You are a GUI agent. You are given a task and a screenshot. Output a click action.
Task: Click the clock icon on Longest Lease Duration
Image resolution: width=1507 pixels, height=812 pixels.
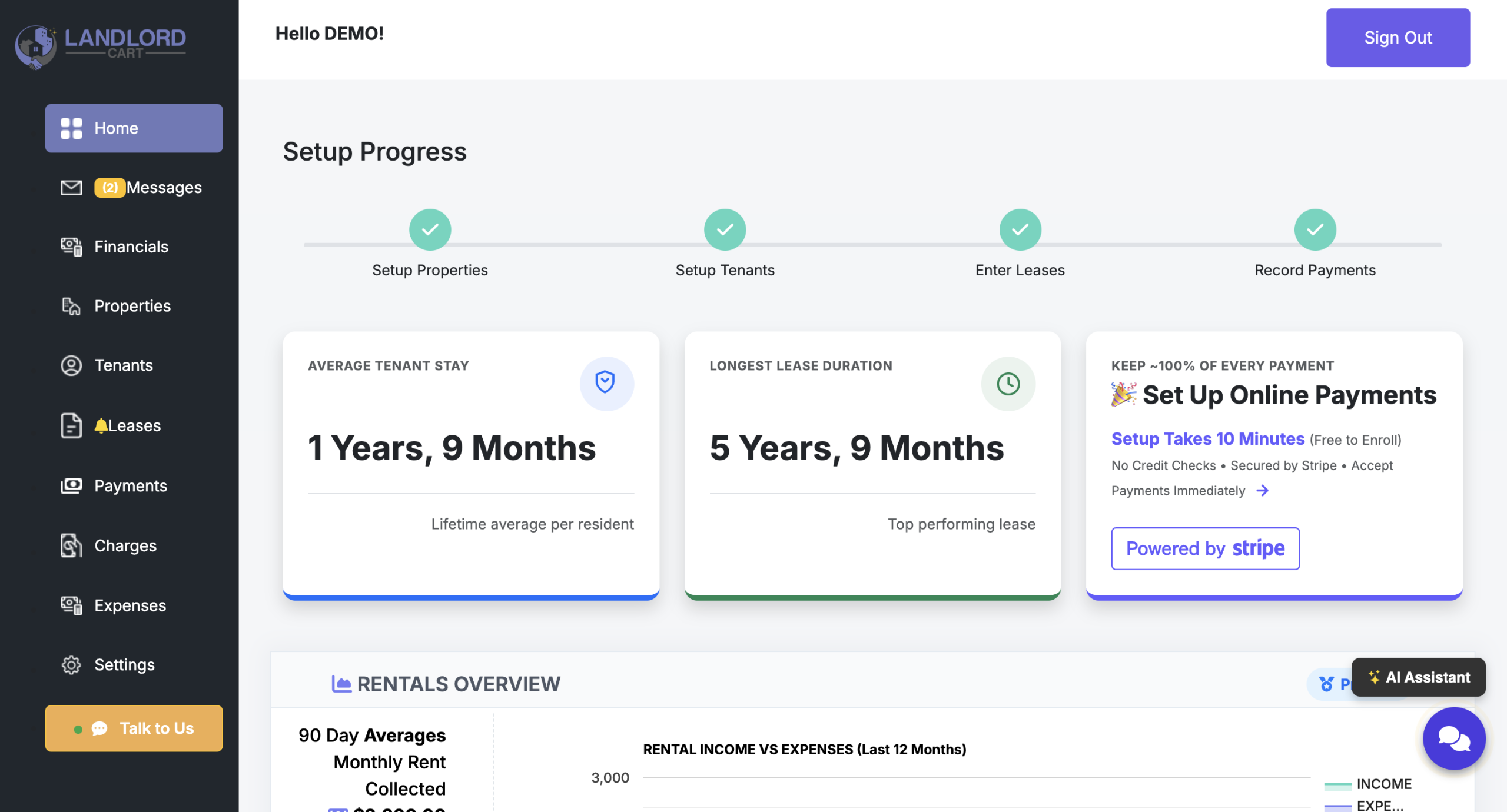pos(1008,384)
